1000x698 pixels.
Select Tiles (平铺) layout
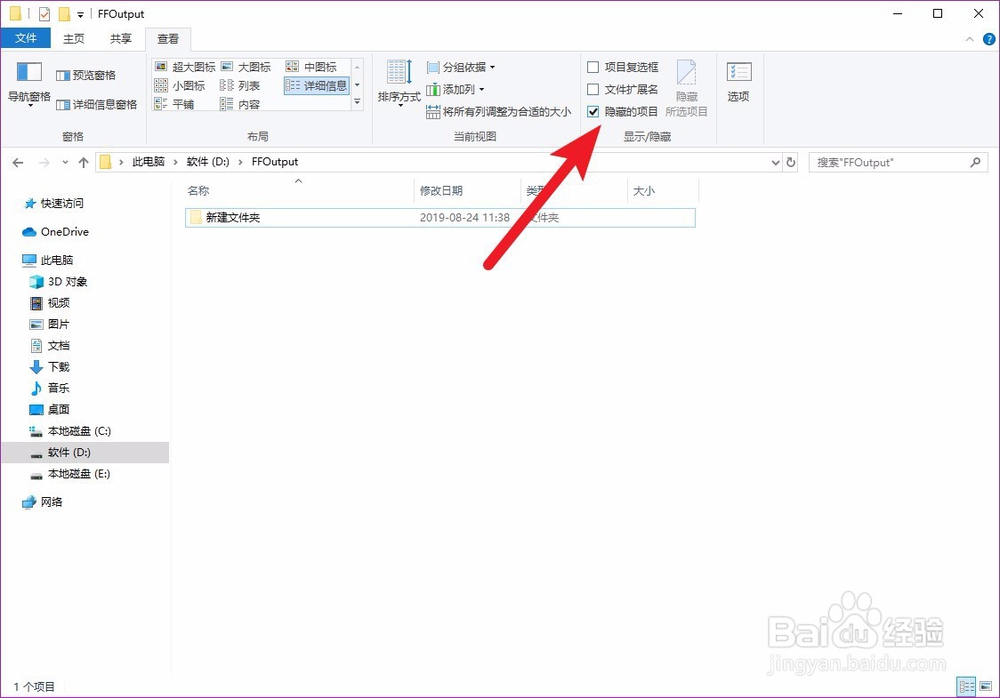point(174,104)
